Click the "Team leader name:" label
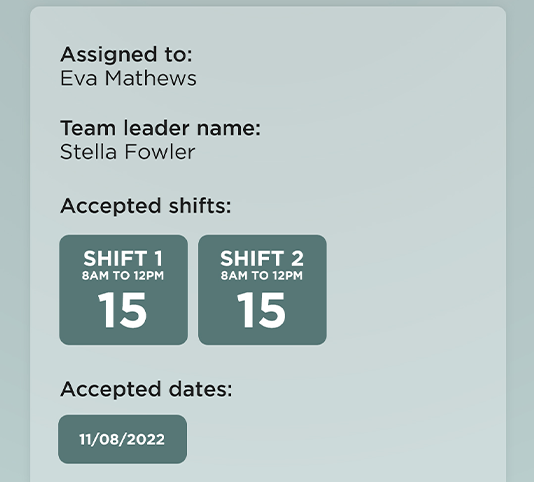Screen dimensions: 534x482 160,128
